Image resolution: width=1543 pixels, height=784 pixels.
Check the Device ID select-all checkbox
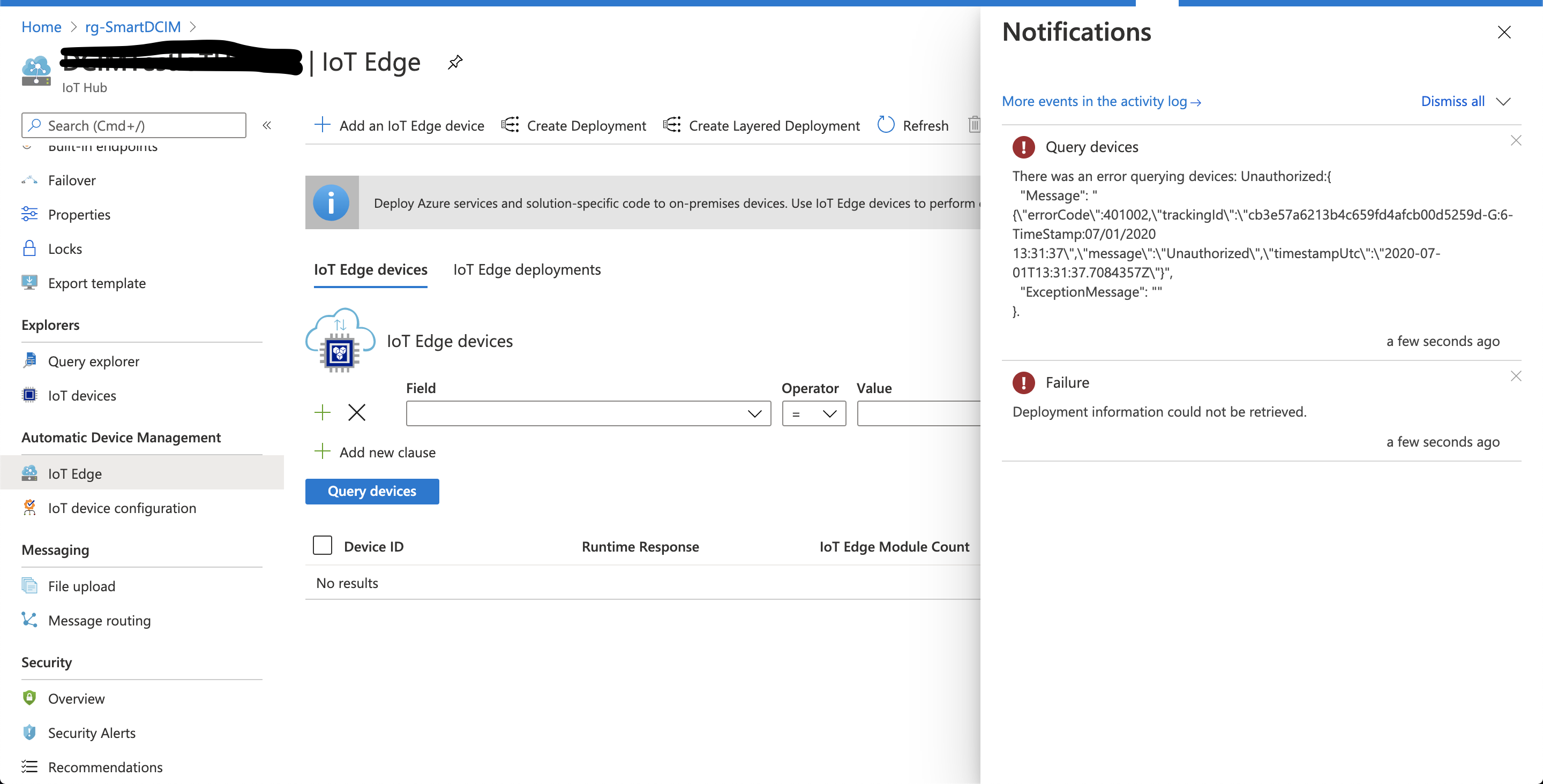click(322, 545)
